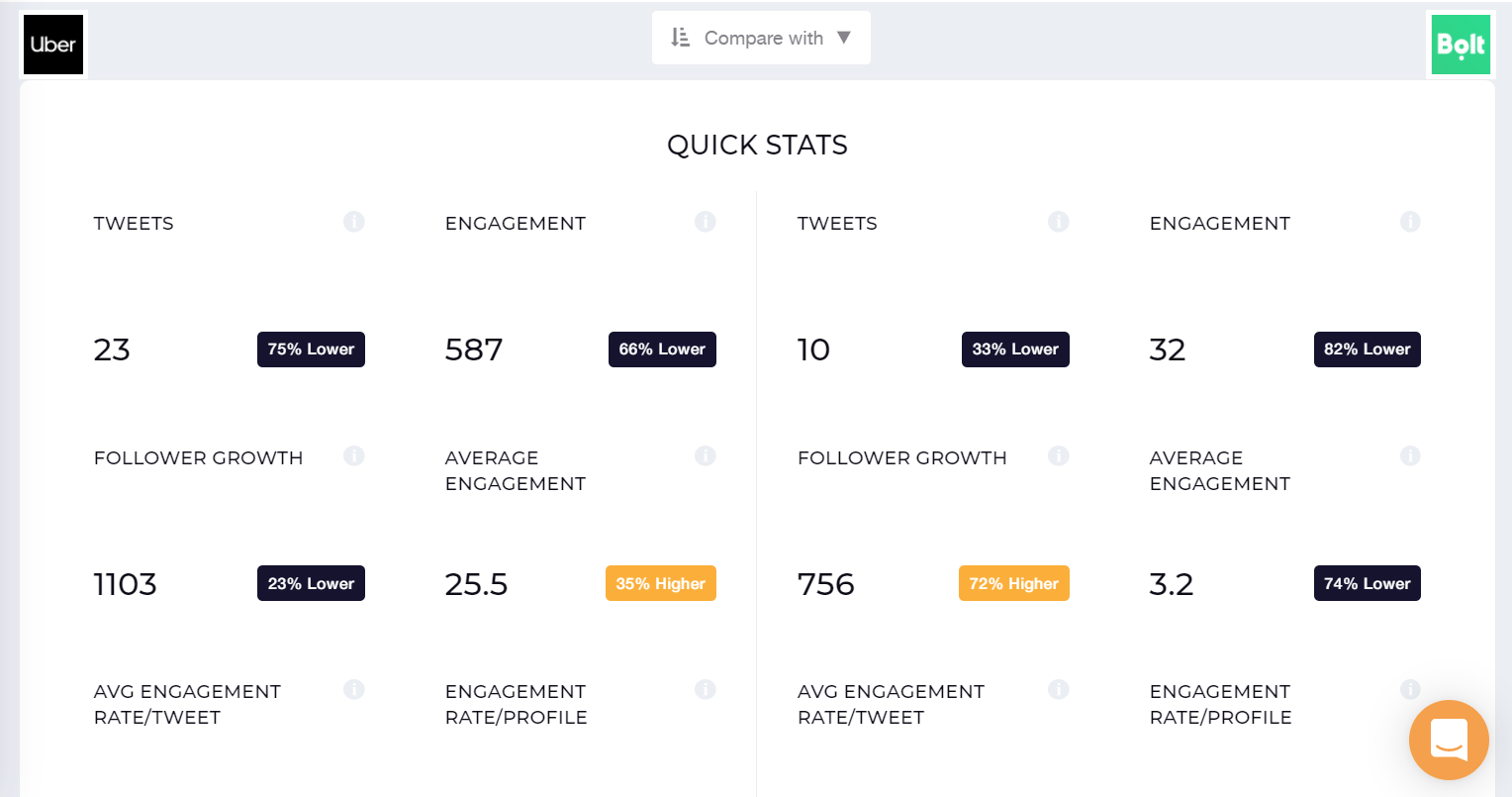Screen dimensions: 1512x797
Task: Open the chat support bubble
Action: point(1449,740)
